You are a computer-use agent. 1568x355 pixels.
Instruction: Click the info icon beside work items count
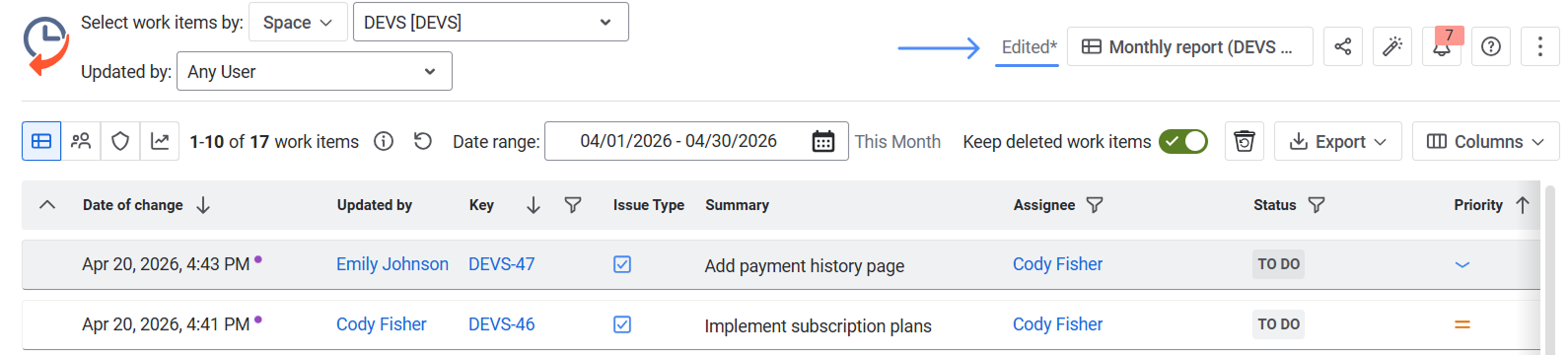click(384, 141)
